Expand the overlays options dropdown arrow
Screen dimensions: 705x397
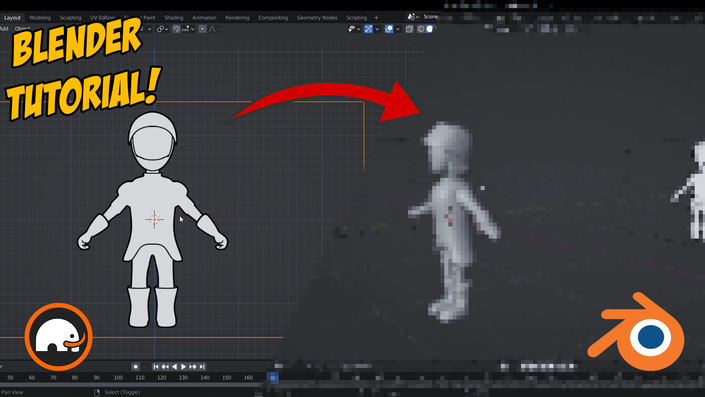[x=397, y=29]
